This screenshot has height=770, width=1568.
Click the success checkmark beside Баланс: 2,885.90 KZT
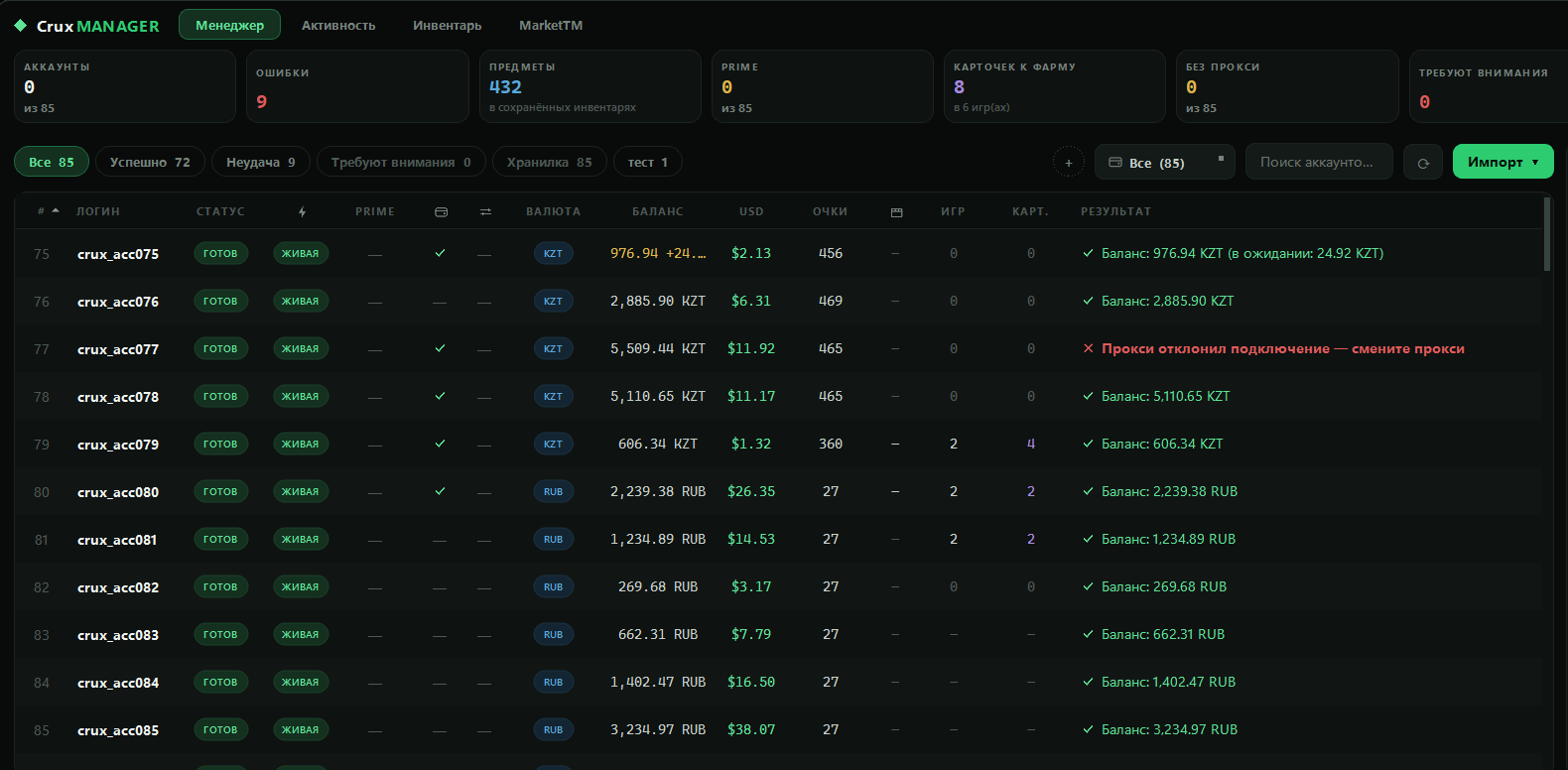coord(1088,301)
